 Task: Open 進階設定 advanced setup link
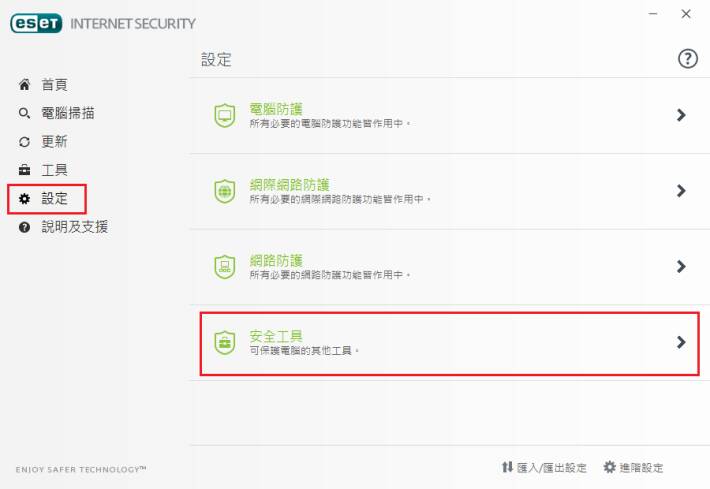(633, 467)
